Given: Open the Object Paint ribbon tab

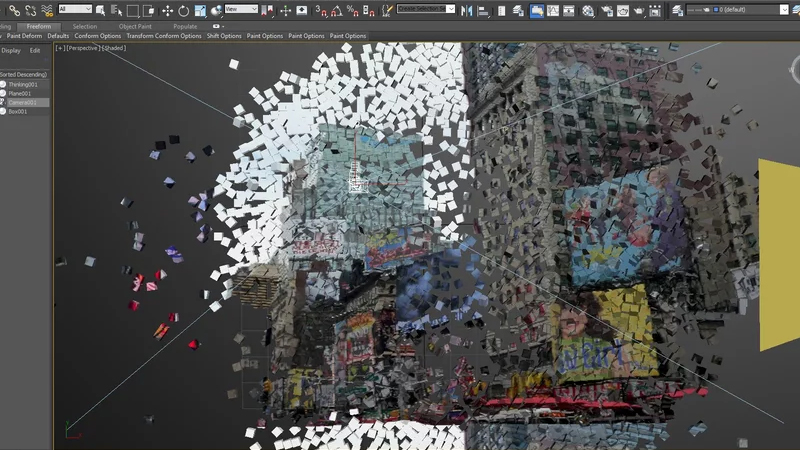Looking at the screenshot, I should click(x=135, y=26).
